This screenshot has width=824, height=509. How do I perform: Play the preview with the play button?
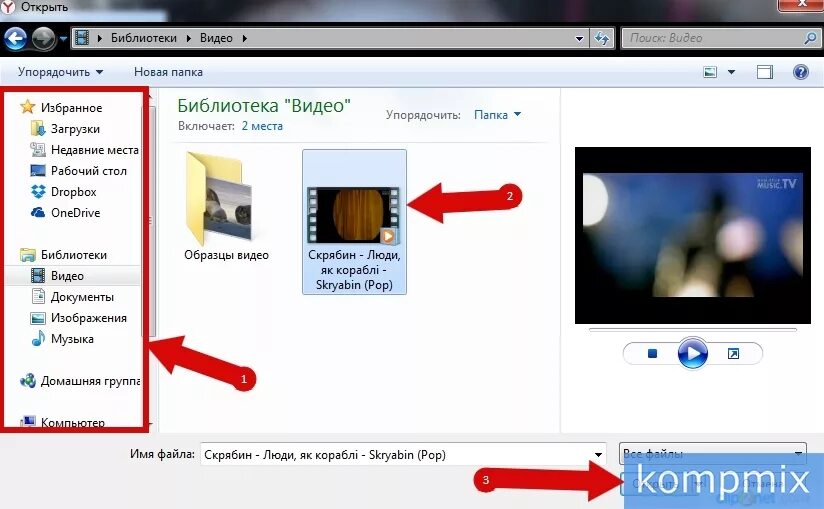coord(693,354)
